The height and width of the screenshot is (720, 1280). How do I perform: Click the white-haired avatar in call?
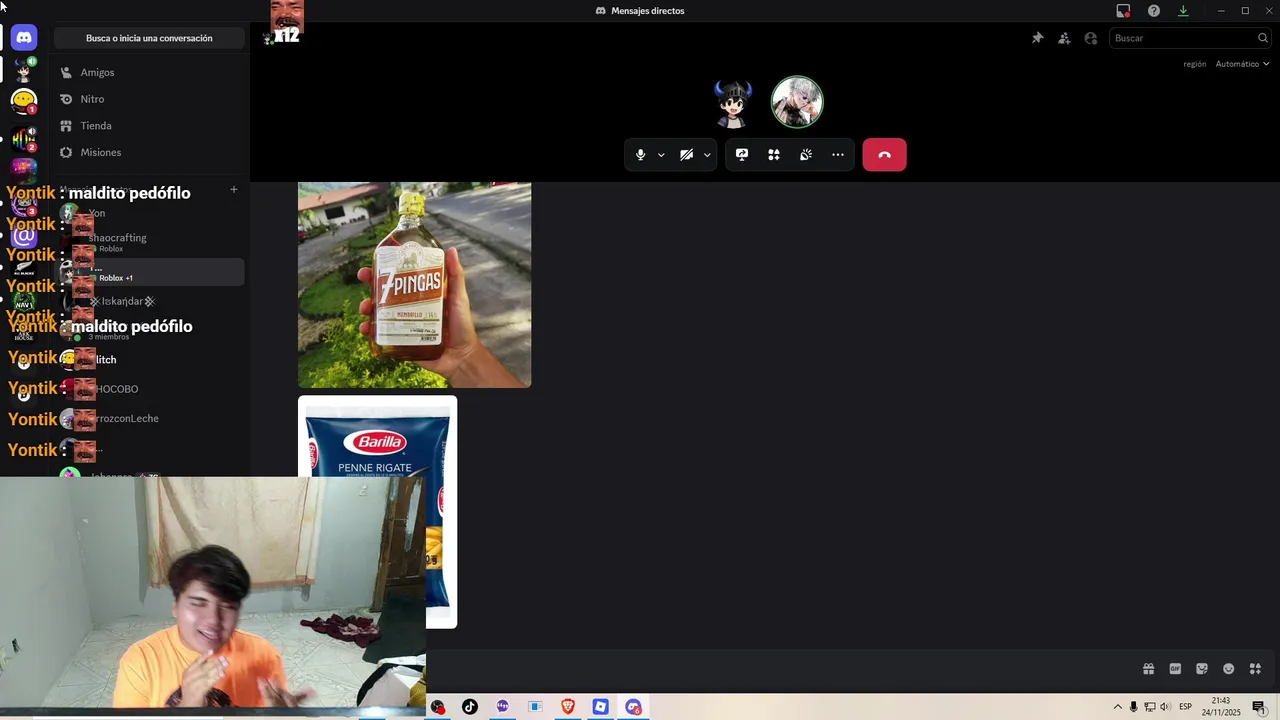click(x=797, y=102)
